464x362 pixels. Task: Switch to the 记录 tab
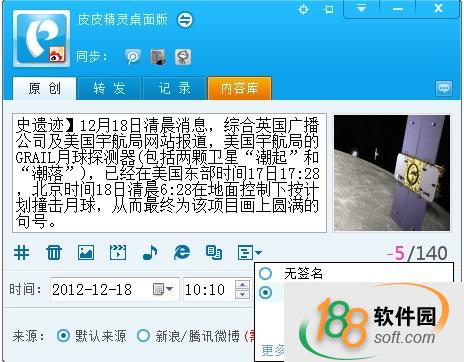click(174, 88)
